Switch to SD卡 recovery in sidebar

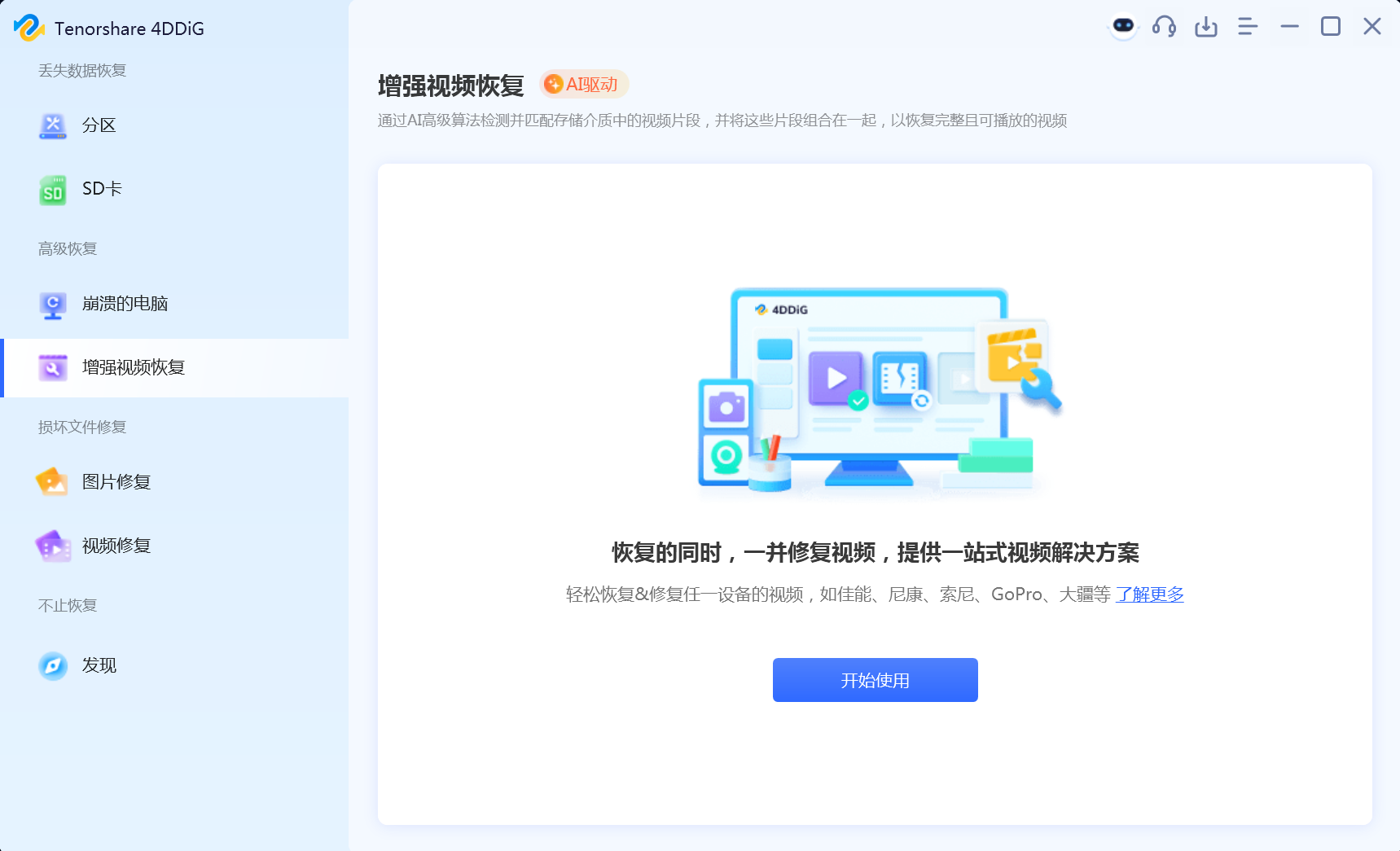[x=102, y=189]
